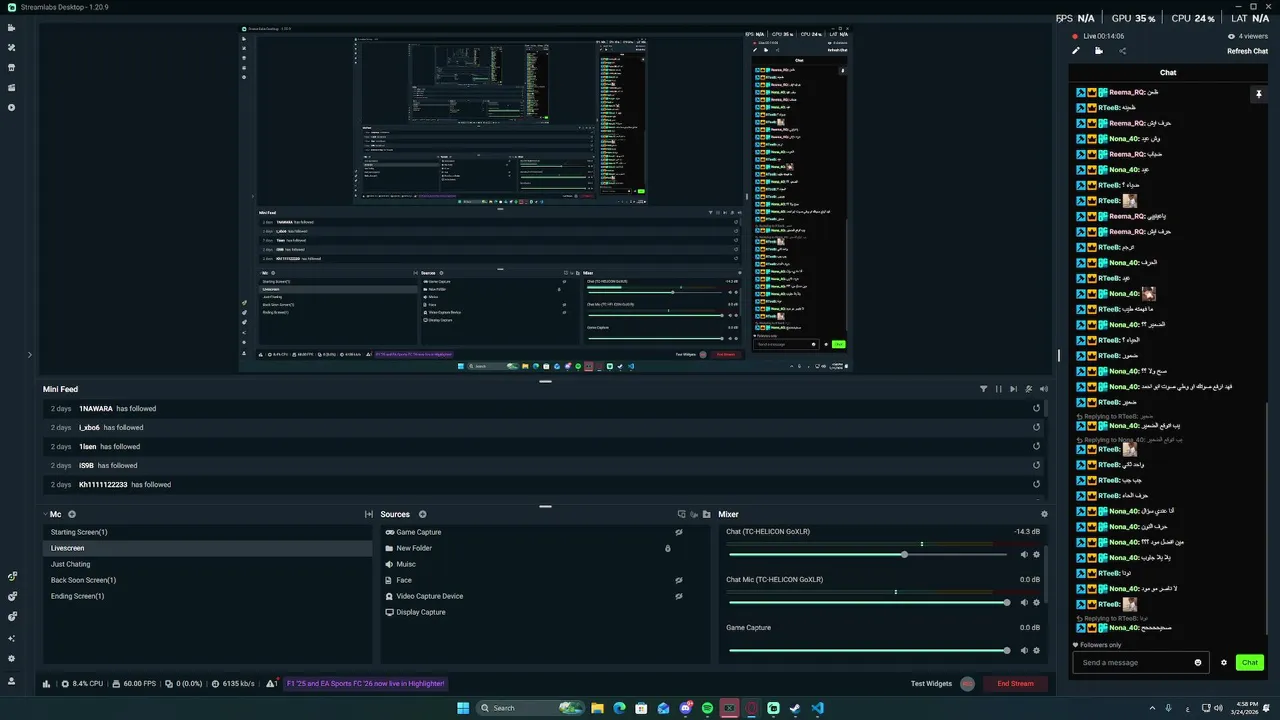
Task: Open the App Store icon in sidebar
Action: 12,67
